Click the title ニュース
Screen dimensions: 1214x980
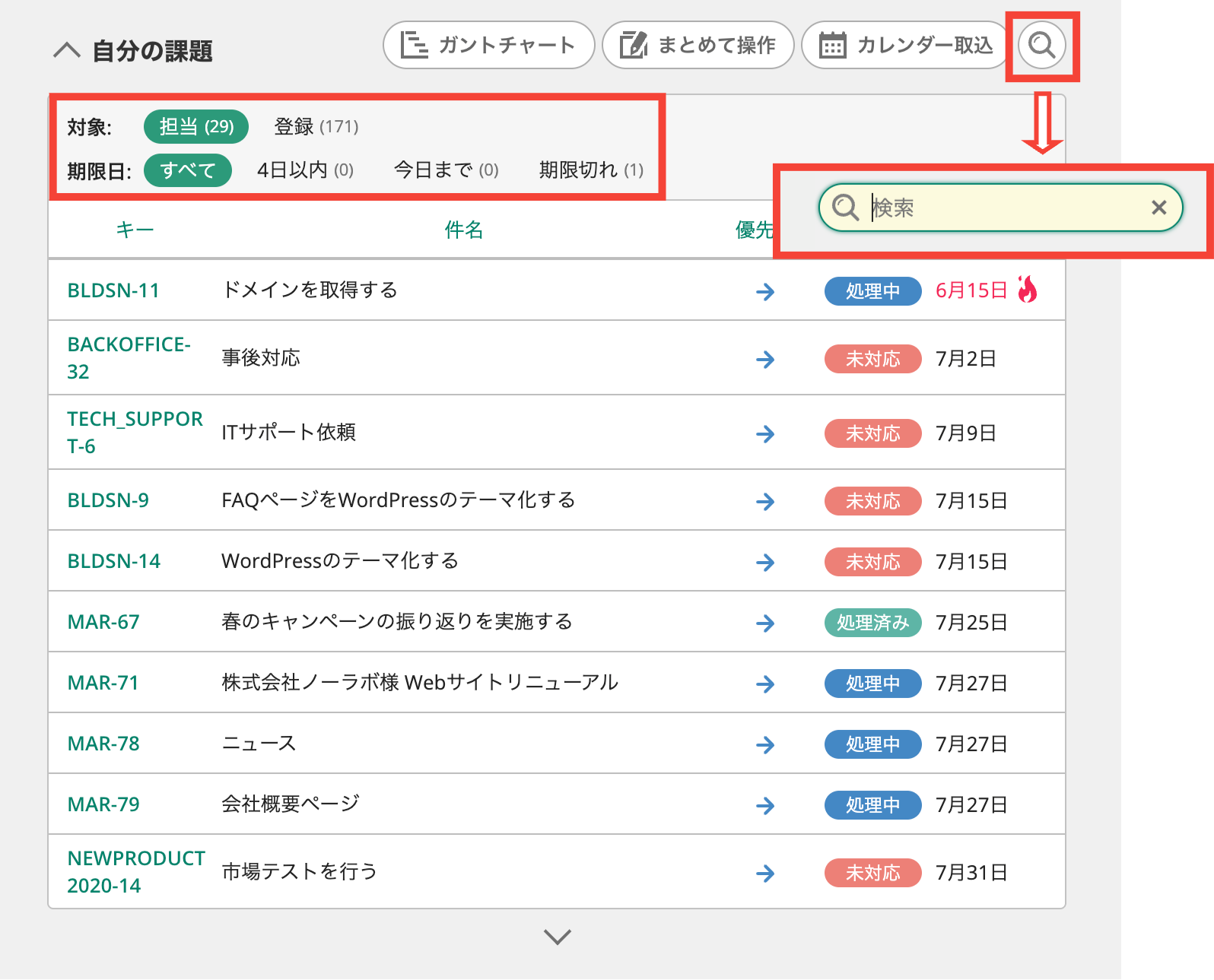pyautogui.click(x=259, y=743)
